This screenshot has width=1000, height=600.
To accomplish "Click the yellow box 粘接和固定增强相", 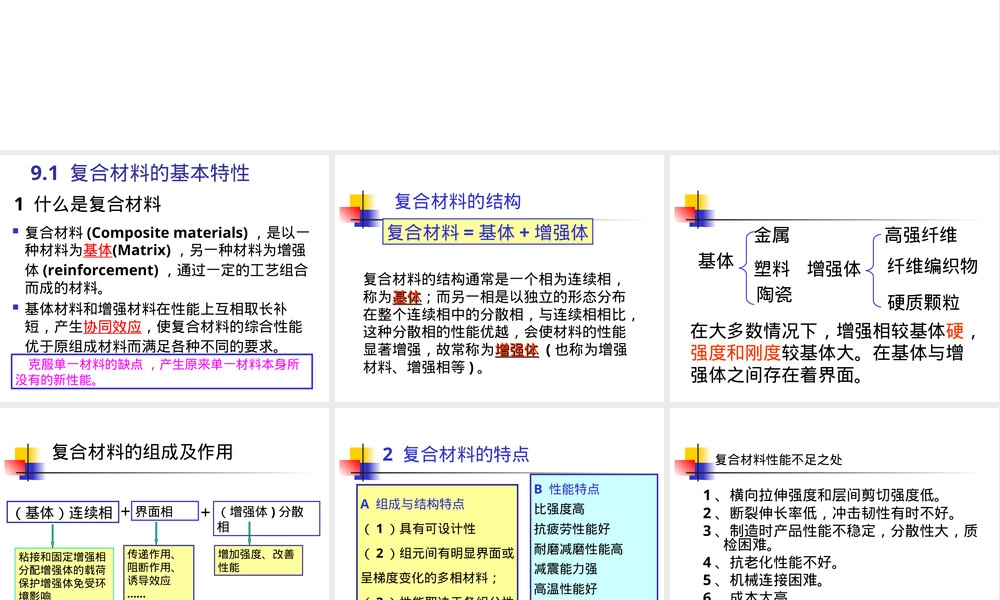I will pyautogui.click(x=64, y=573).
